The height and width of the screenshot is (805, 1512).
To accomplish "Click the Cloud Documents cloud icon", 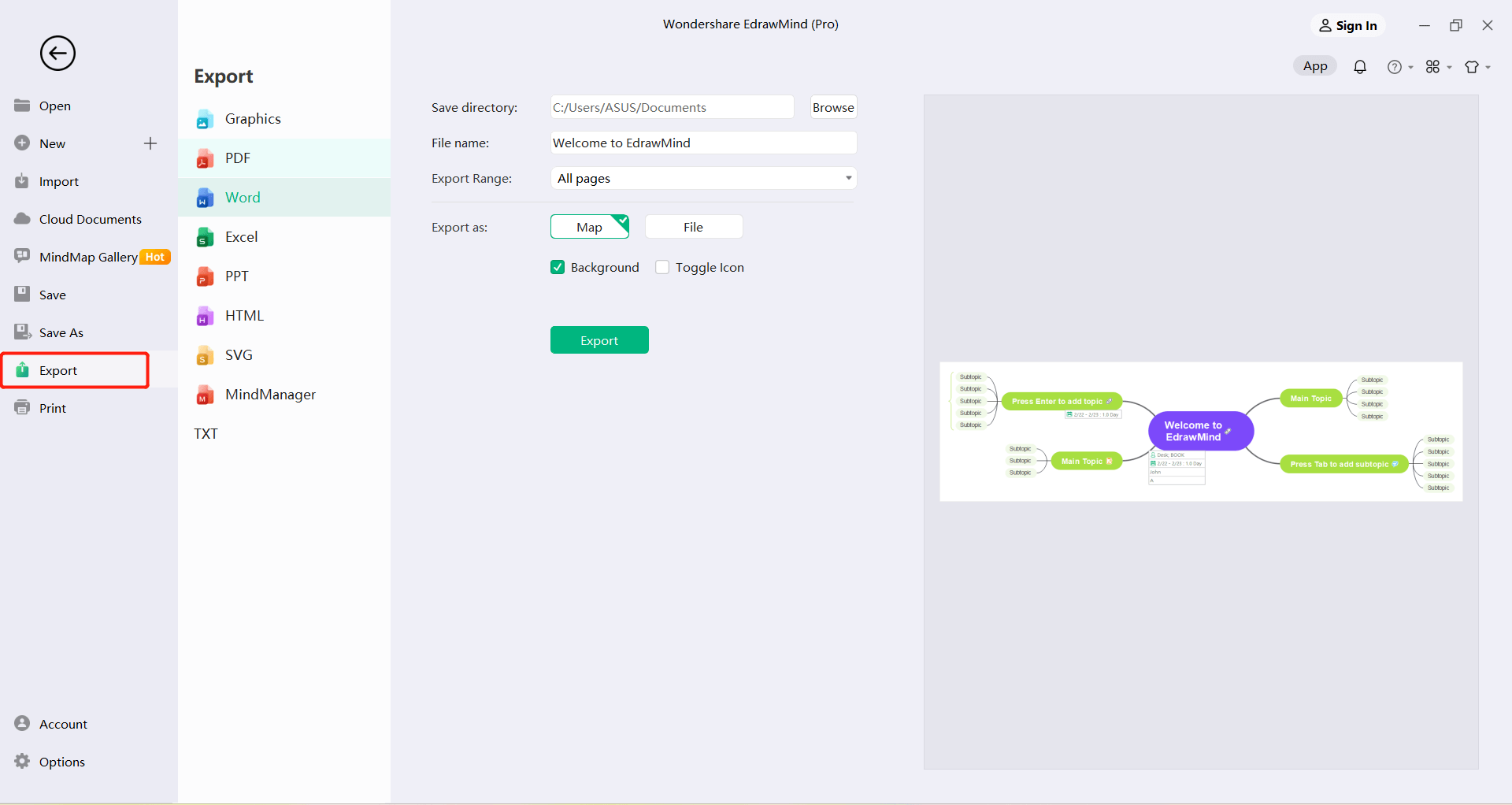I will (x=22, y=219).
